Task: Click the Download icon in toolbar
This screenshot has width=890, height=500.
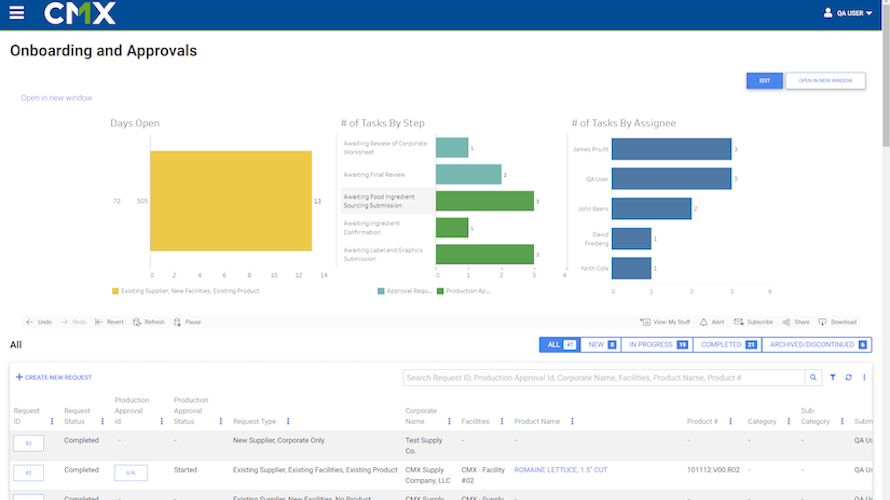Action: tap(822, 322)
